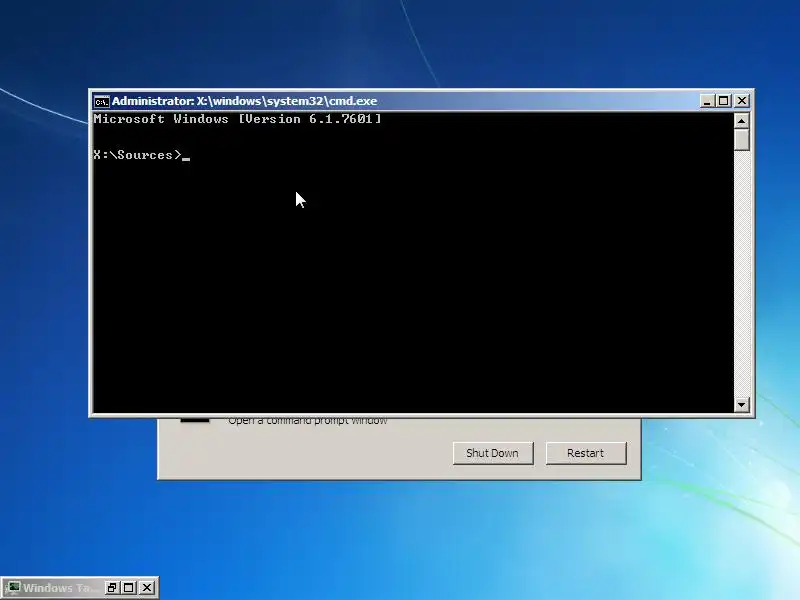Click the 'Microsoft Windows [Version 6.1.7601]' text
The width and height of the screenshot is (800, 600).
[x=237, y=119]
